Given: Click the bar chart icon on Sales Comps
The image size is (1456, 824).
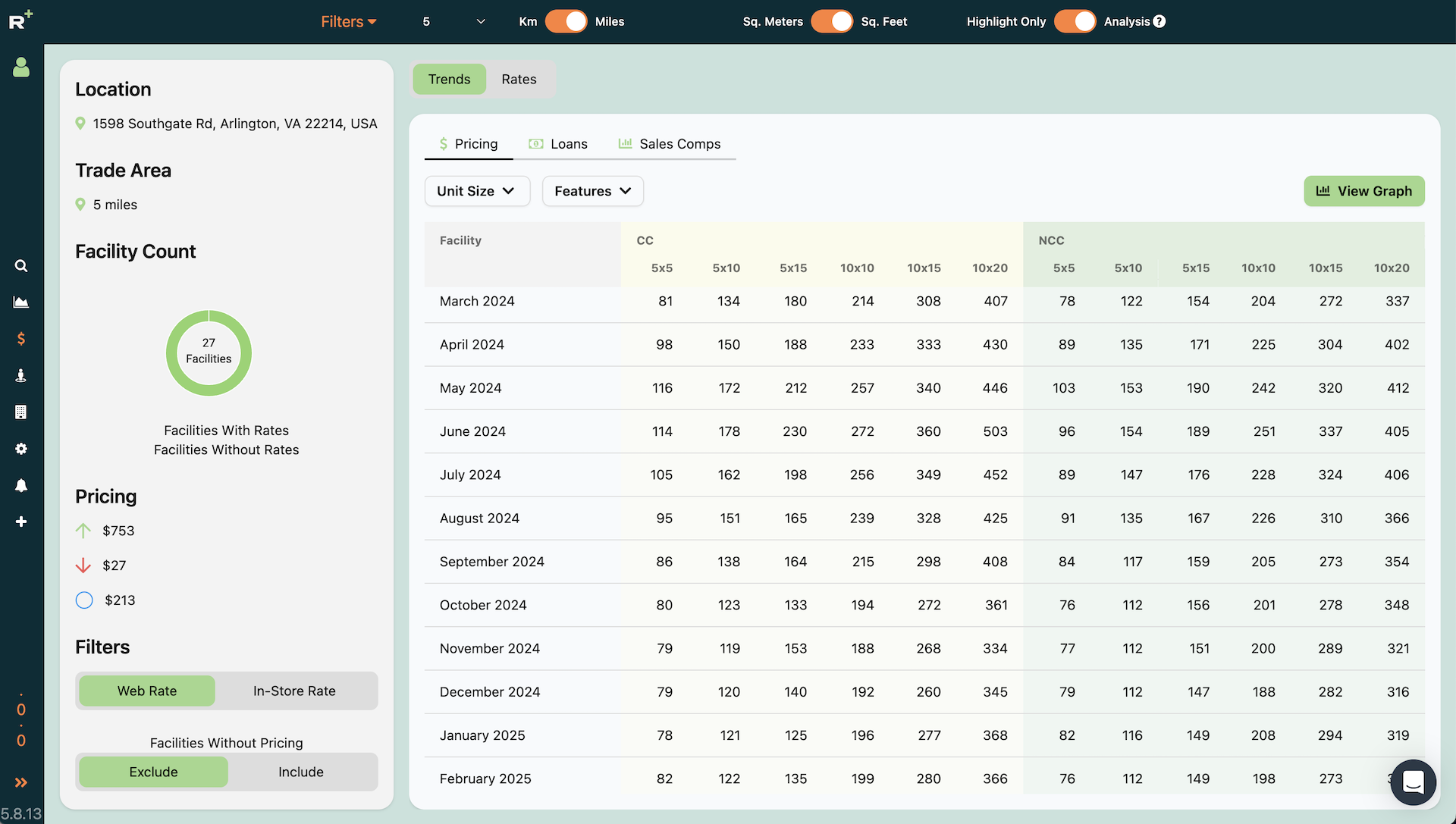Looking at the screenshot, I should [625, 143].
